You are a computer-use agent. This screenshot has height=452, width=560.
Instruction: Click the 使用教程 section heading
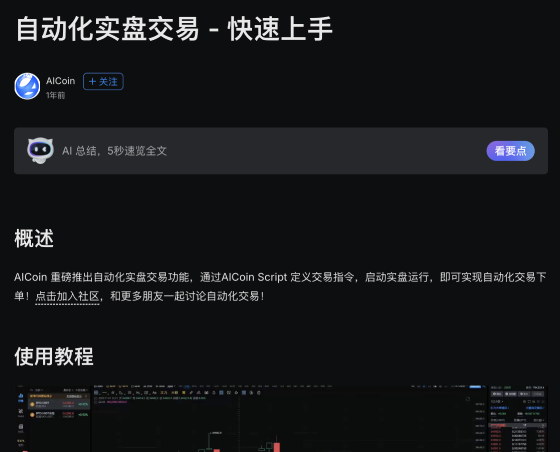point(54,356)
